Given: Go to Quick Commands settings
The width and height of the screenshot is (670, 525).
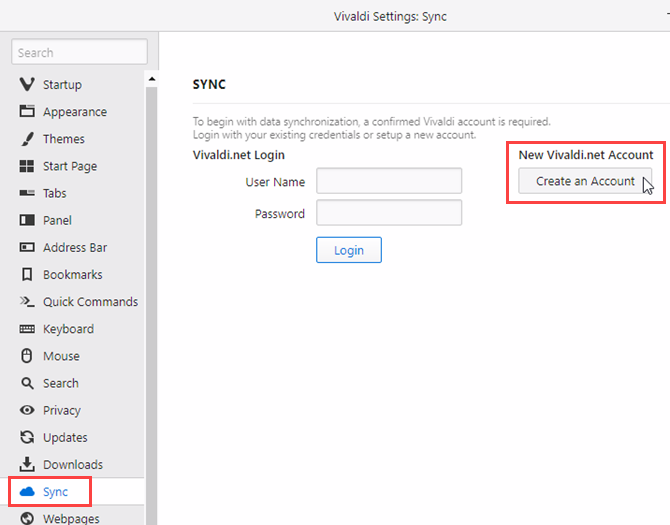Looking at the screenshot, I should (72, 302).
